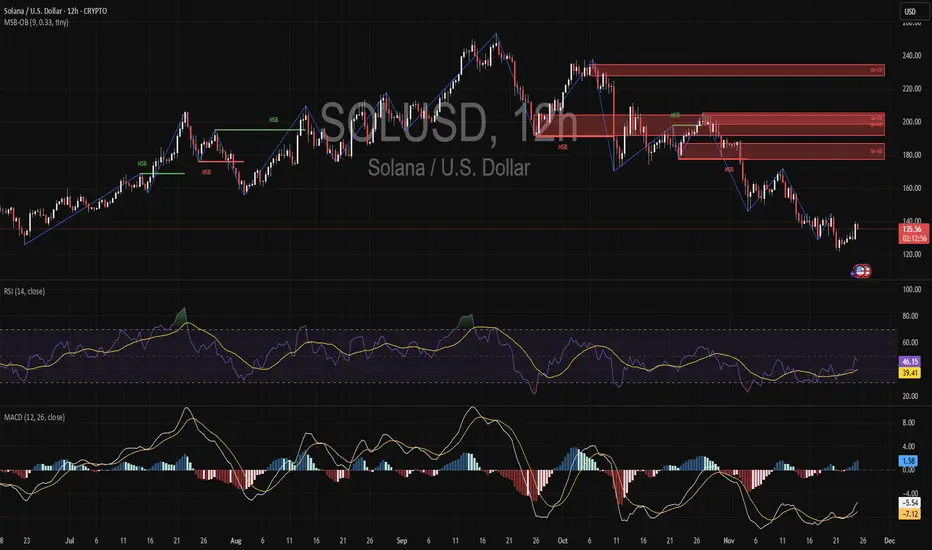The height and width of the screenshot is (550, 932).
Task: Click the Nov label on the time axis
Action: click(x=729, y=540)
